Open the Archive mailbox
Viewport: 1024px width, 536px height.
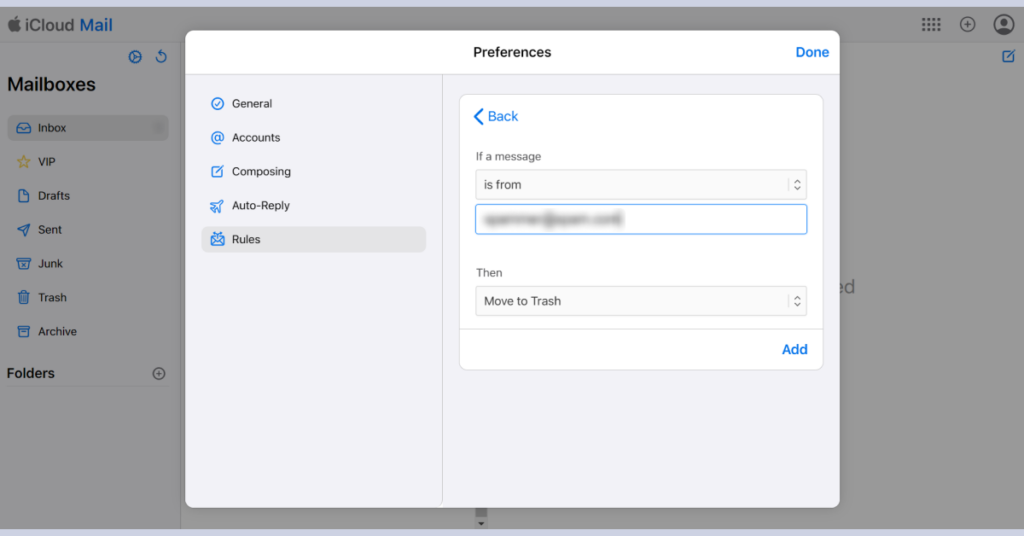(x=57, y=331)
